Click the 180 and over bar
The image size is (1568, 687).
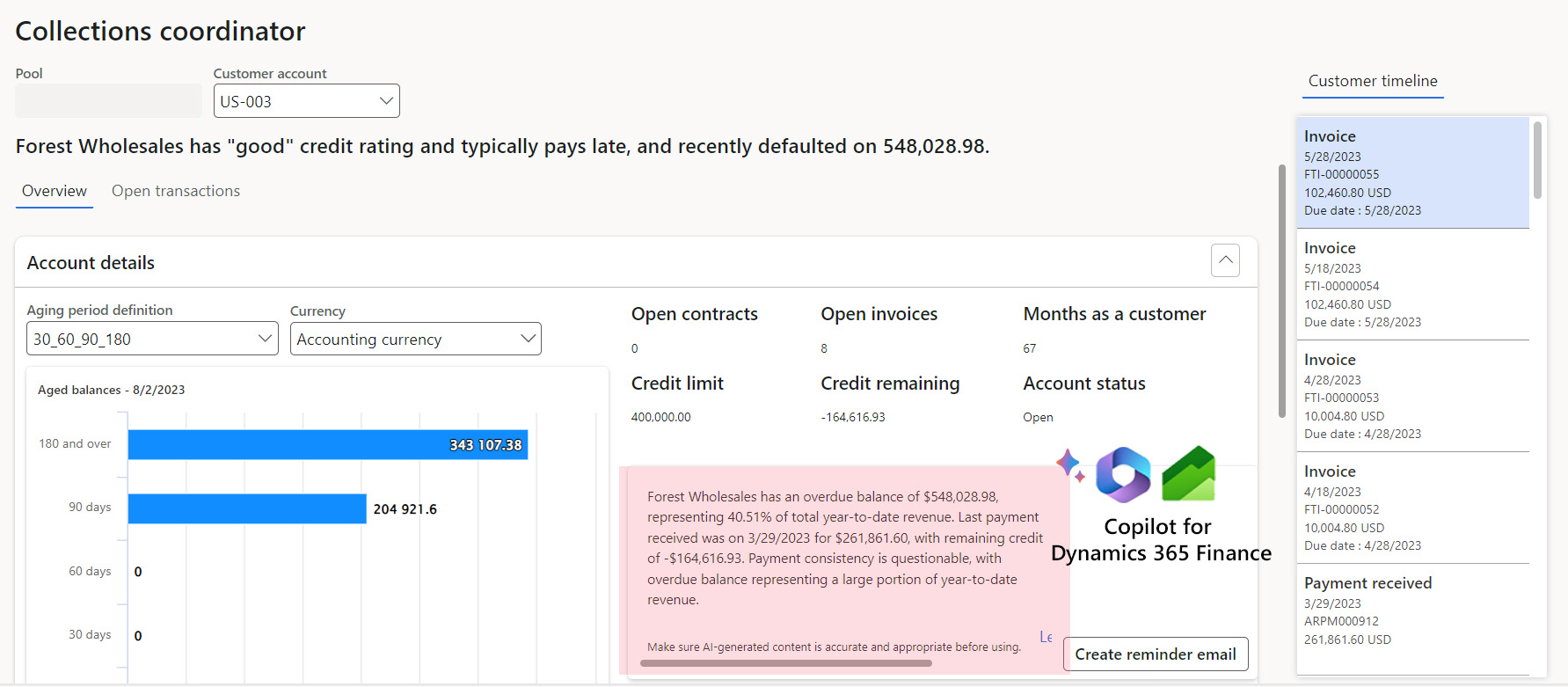point(328,444)
